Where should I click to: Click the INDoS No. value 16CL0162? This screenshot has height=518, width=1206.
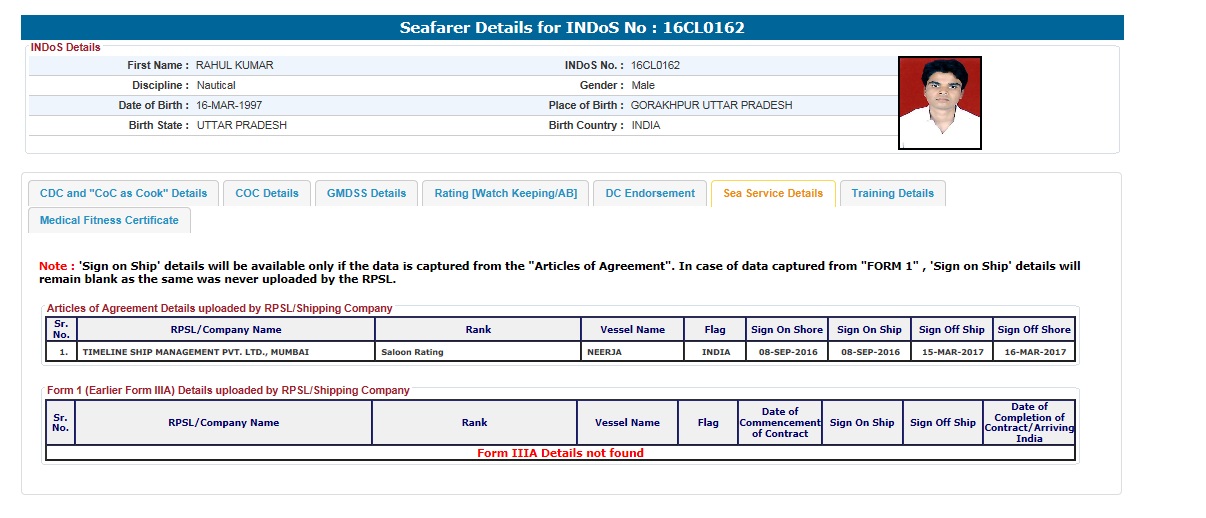click(655, 66)
